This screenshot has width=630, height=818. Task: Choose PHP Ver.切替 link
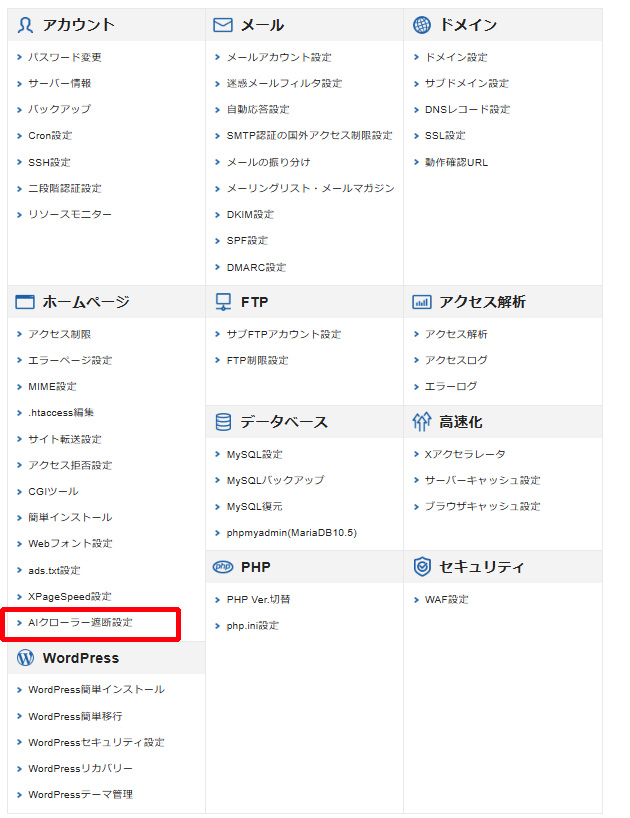(x=259, y=599)
